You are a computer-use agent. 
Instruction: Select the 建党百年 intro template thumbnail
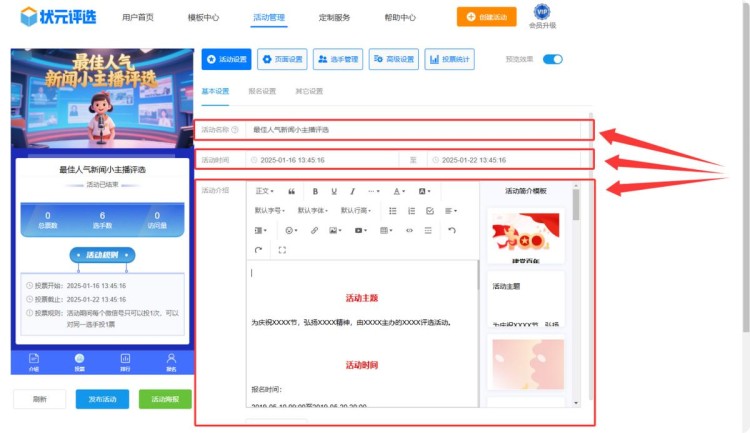(x=525, y=238)
